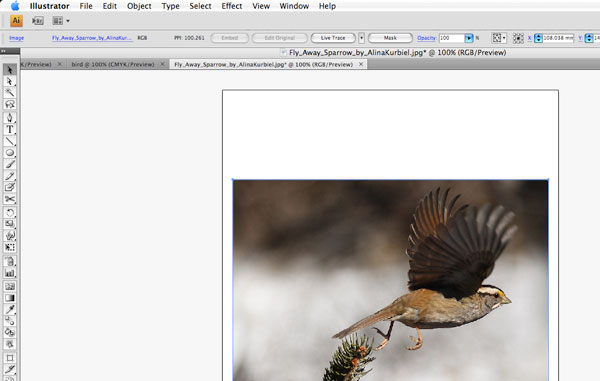Select the Column Graph tool
The height and width of the screenshot is (381, 600).
[10, 273]
